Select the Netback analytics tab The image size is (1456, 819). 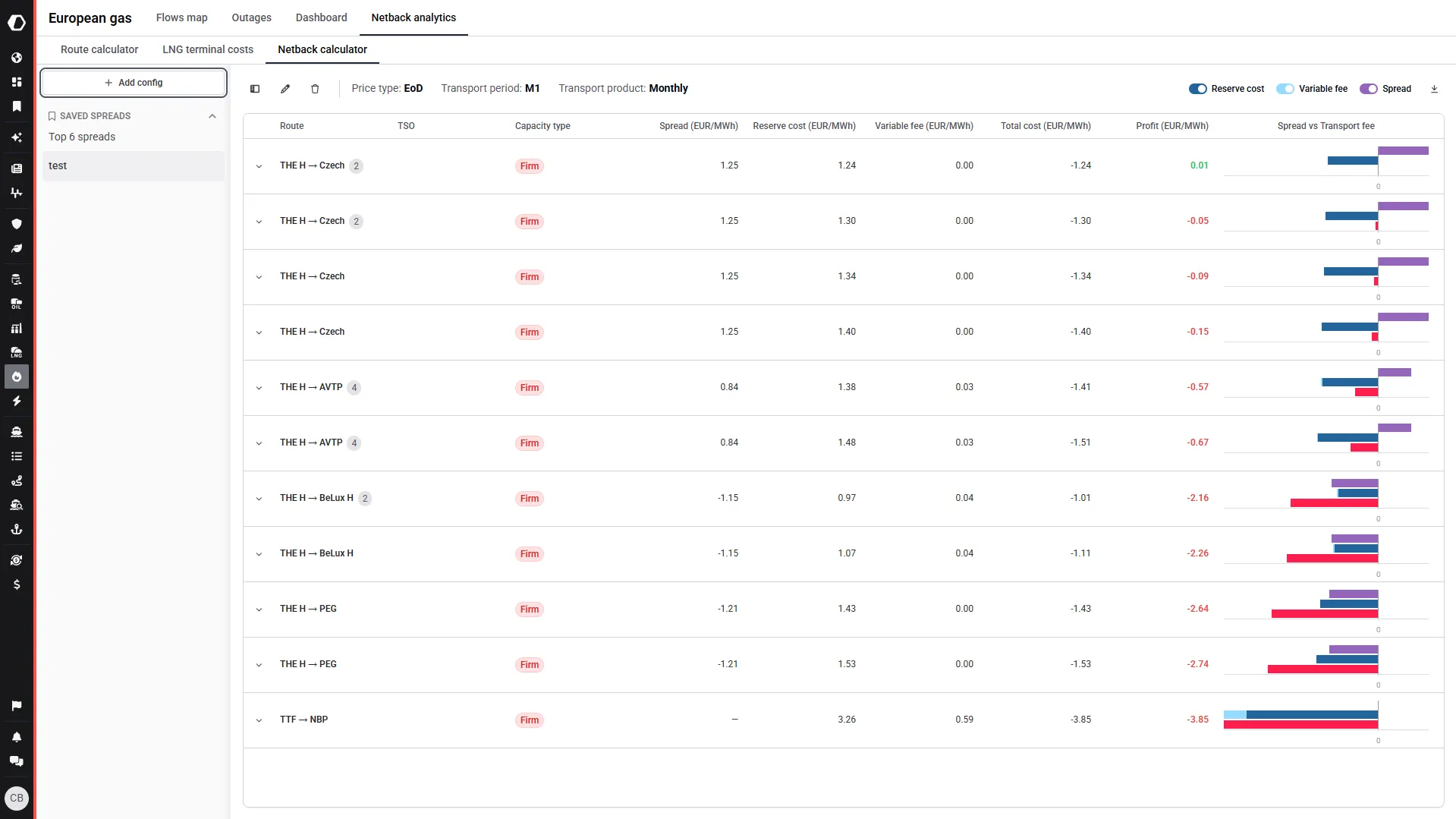(414, 17)
